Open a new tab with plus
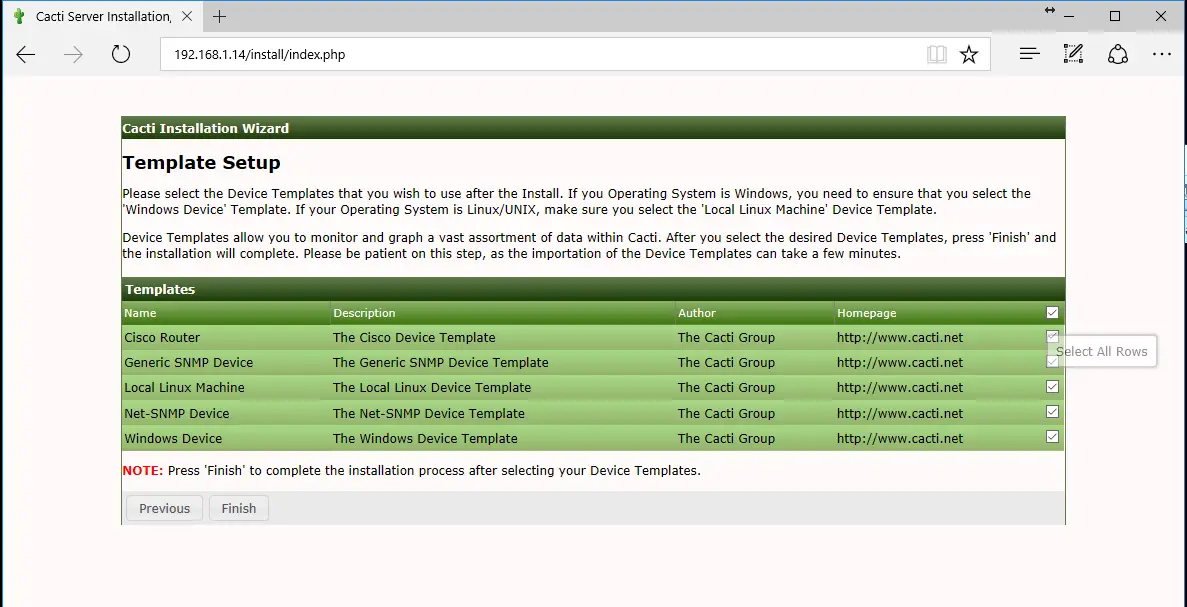 (x=219, y=17)
